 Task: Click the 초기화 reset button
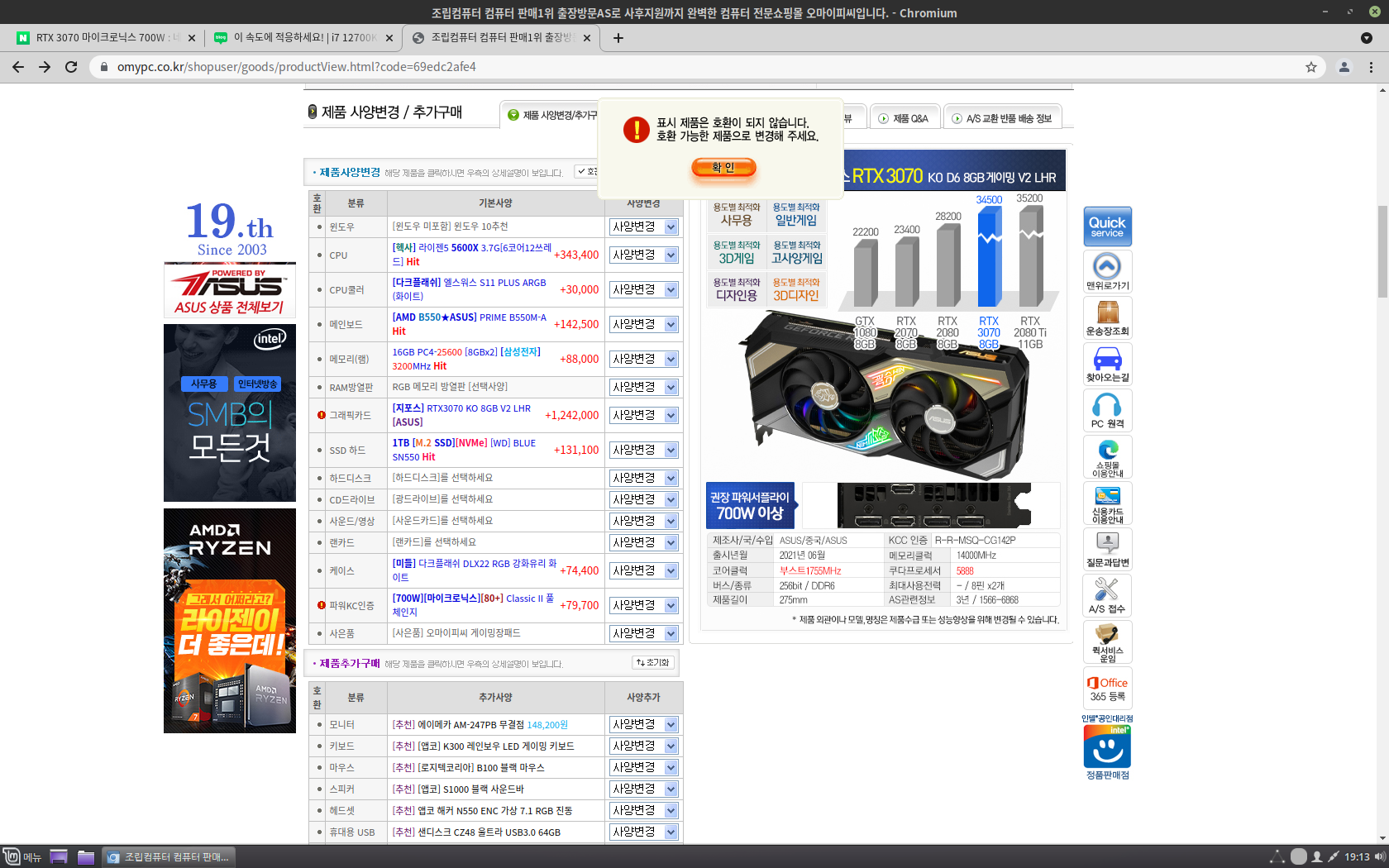[x=653, y=663]
